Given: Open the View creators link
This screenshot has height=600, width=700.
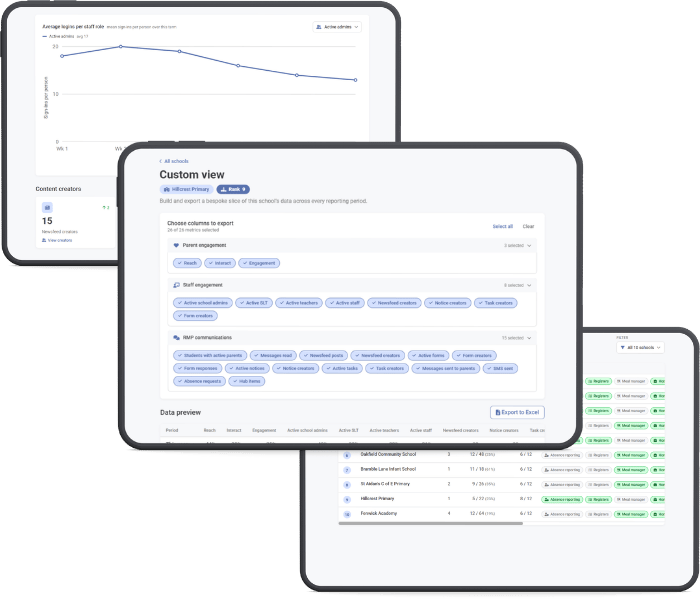Looking at the screenshot, I should tap(57, 241).
